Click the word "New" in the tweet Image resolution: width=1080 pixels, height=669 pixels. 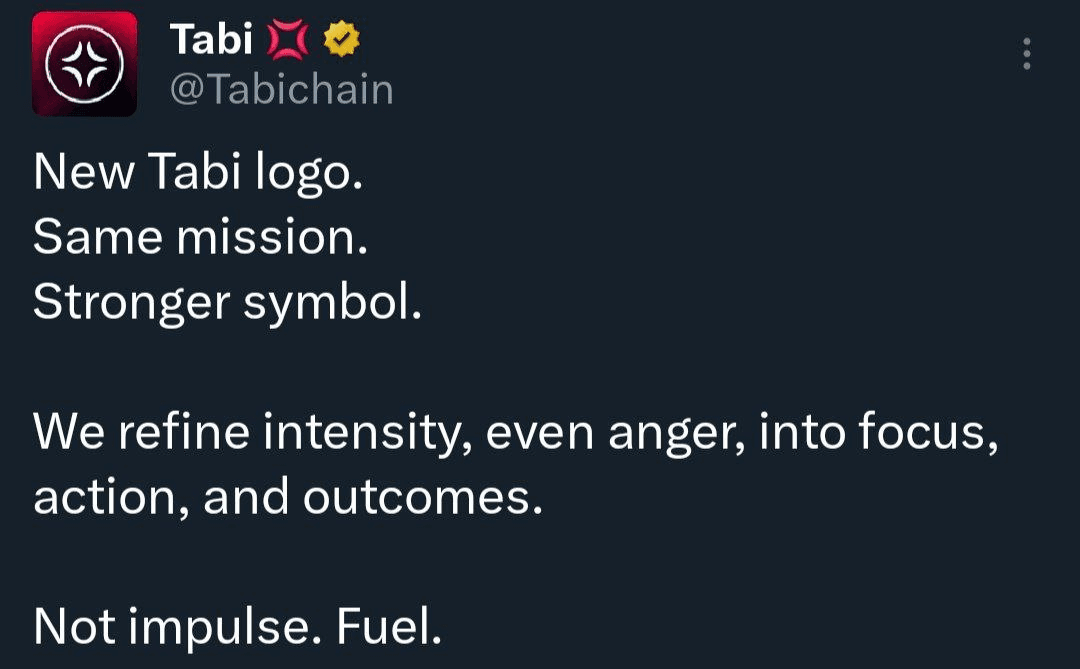click(x=84, y=173)
